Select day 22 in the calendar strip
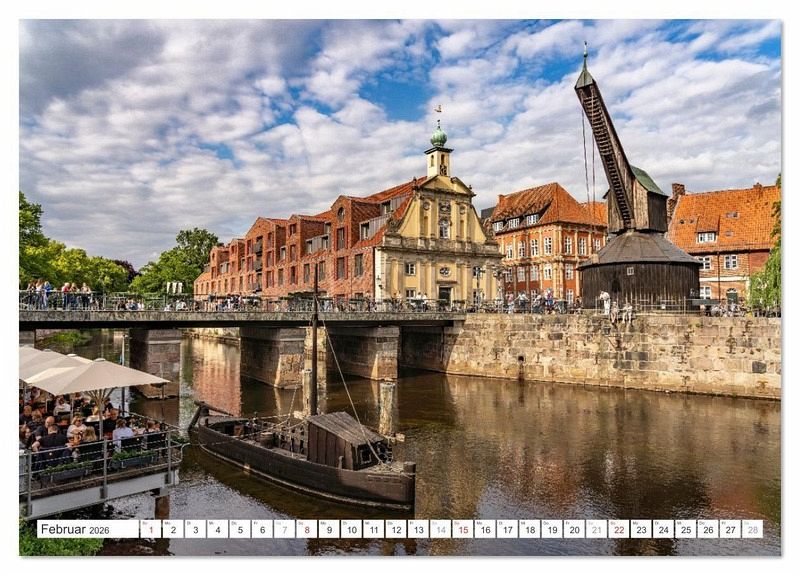The image size is (800, 575). [619, 529]
